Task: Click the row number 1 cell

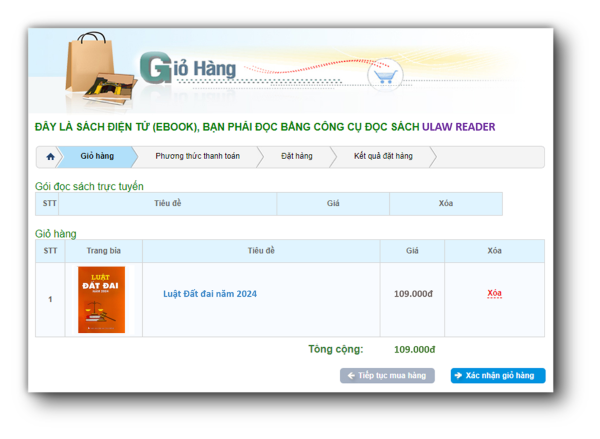Action: click(50, 300)
